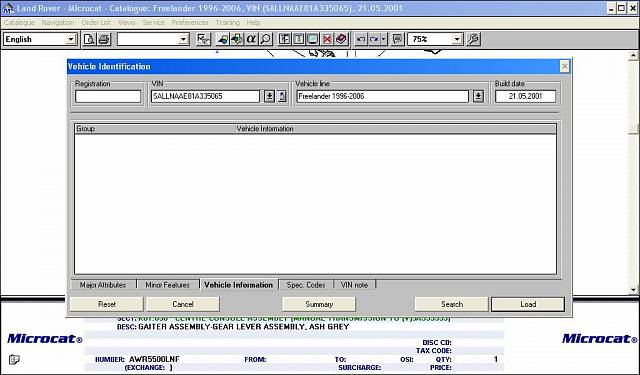Click the checklist selection toolbar icon
The image size is (640, 375).
click(203, 39)
